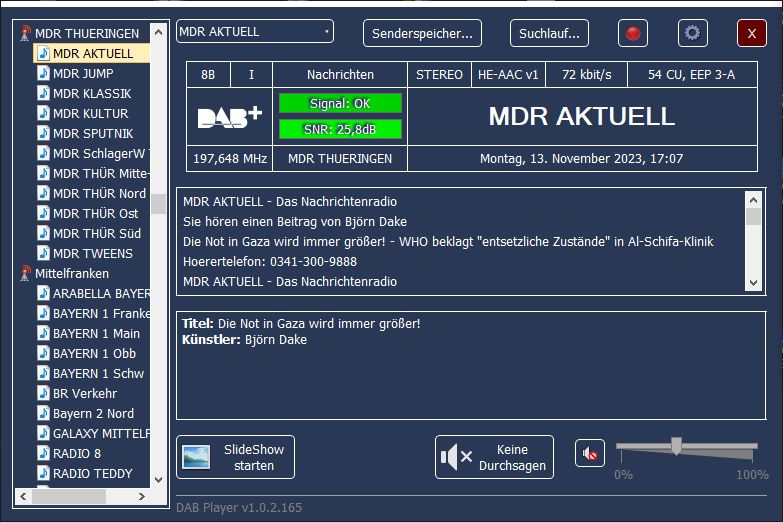Click the DAB+ logo
Viewport: 783px width, 522px height.
pyautogui.click(x=230, y=116)
